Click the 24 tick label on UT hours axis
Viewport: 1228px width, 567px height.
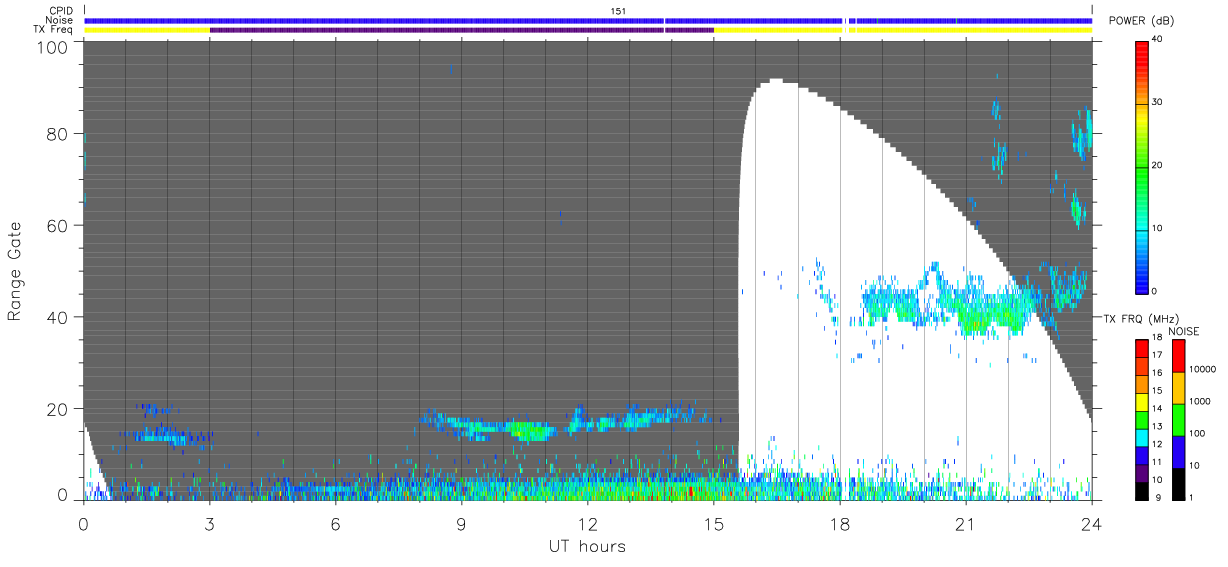[x=1091, y=523]
